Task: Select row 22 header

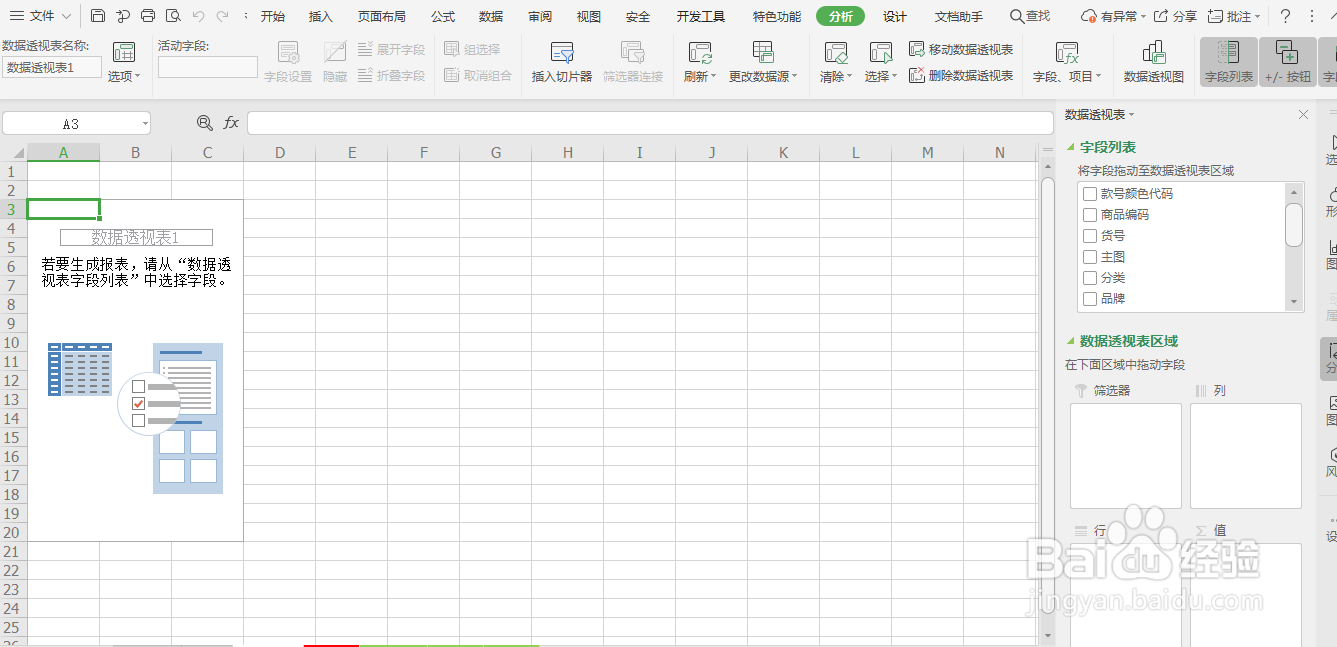Action: 13,570
